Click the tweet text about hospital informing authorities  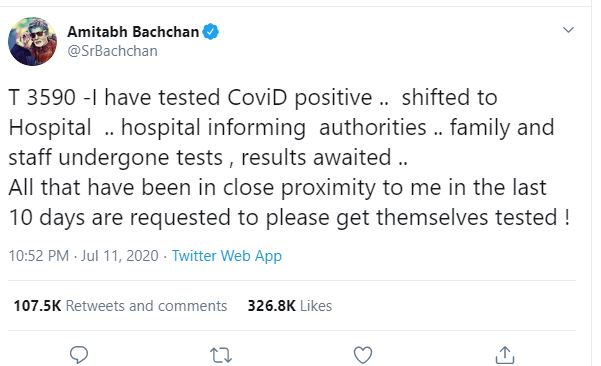274,127
